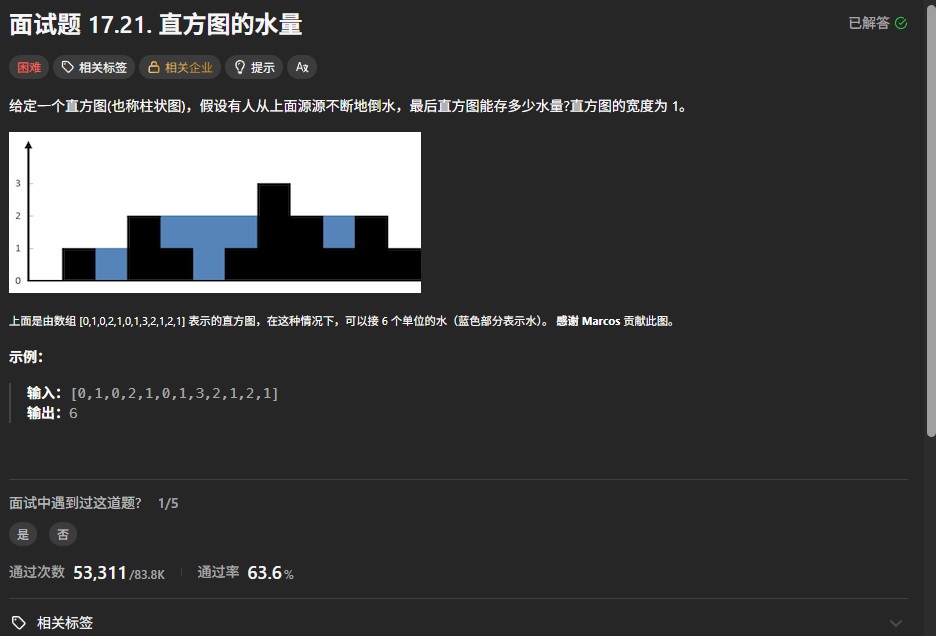The height and width of the screenshot is (636, 936).
Task: Click the 困难 difficulty badge
Action: pos(29,67)
